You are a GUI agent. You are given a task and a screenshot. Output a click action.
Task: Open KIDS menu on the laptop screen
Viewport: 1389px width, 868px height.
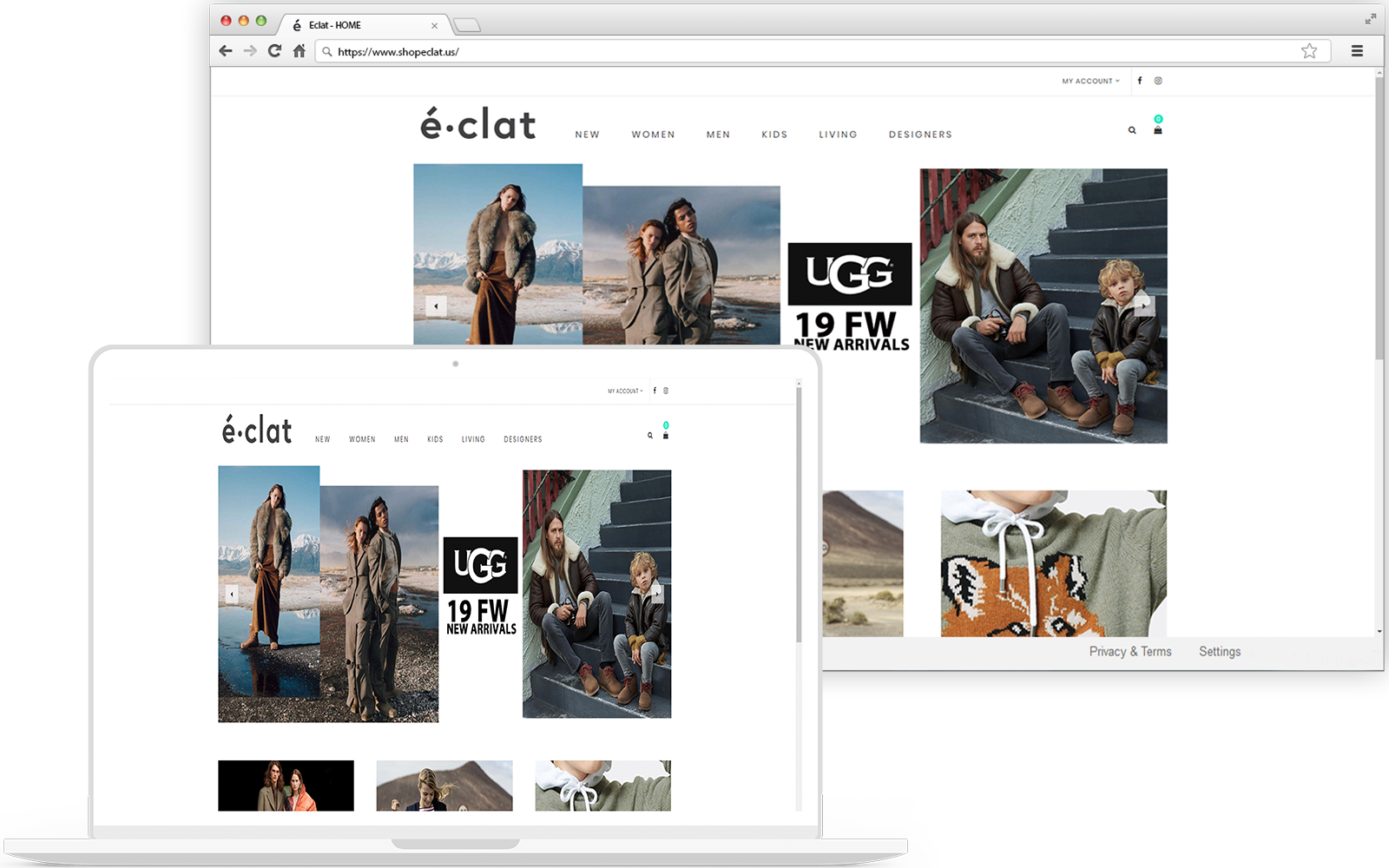435,439
